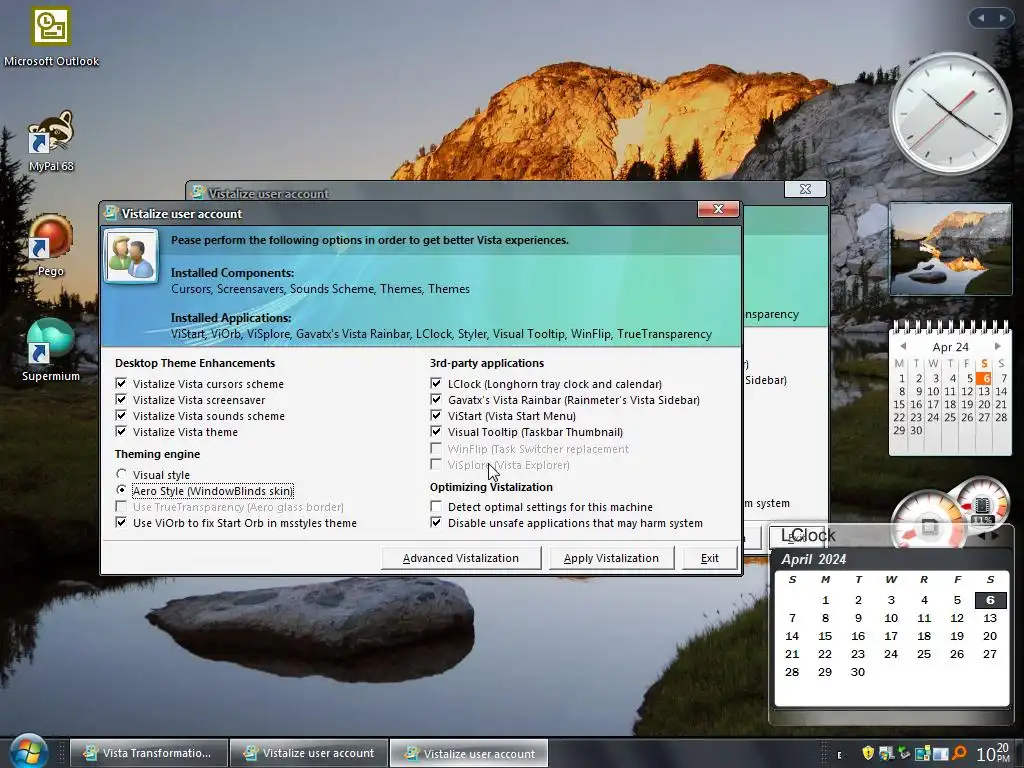Open the Microsoft Outlook desktop icon
Viewport: 1024px width, 768px height.
pyautogui.click(x=51, y=36)
